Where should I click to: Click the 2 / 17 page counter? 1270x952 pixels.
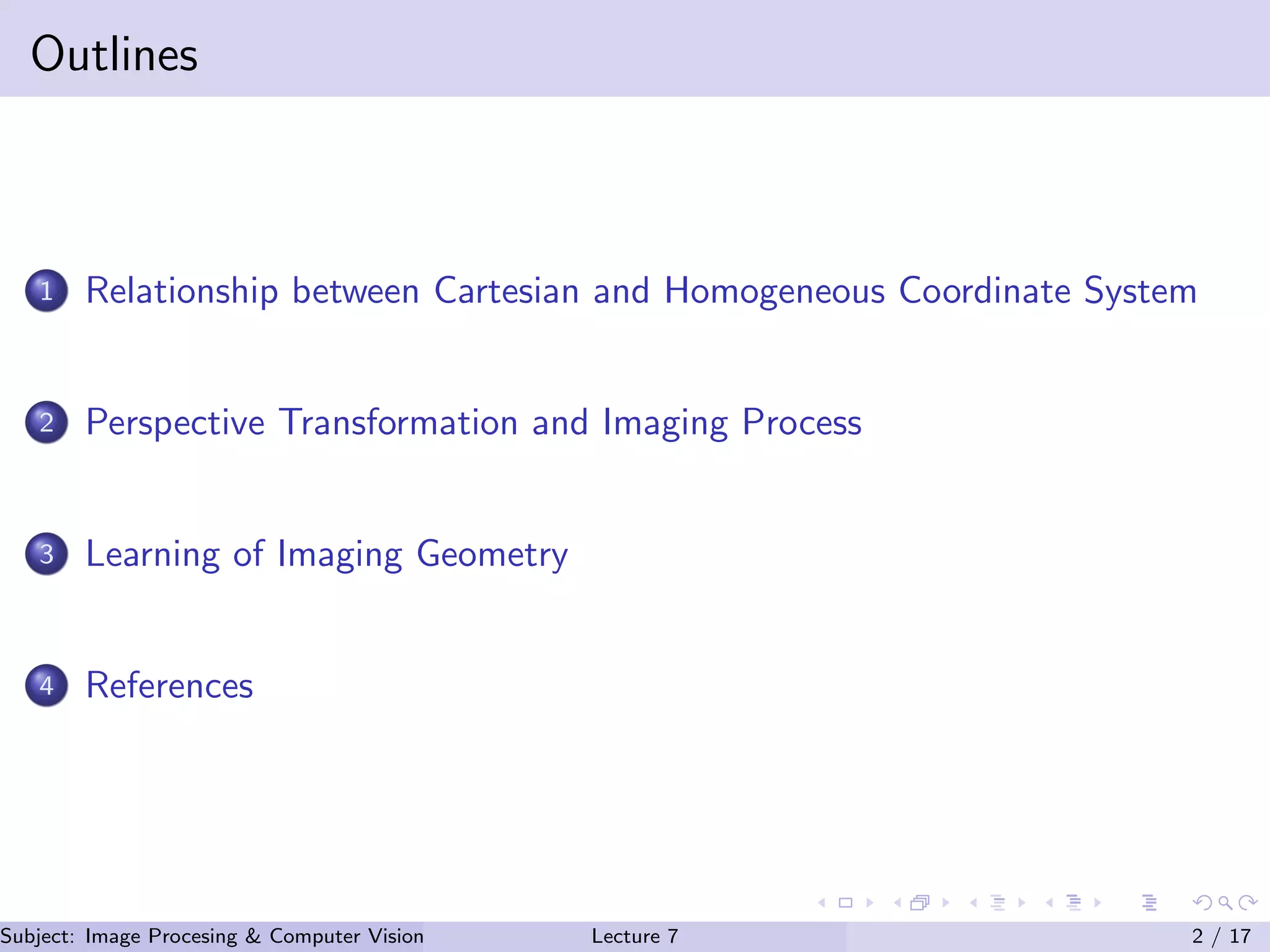tap(1221, 936)
